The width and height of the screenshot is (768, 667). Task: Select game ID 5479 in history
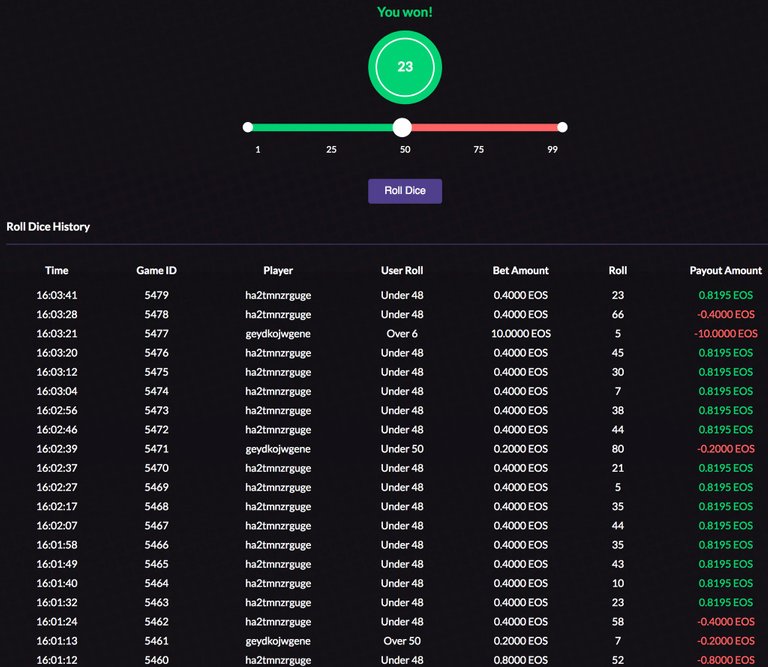pyautogui.click(x=156, y=295)
